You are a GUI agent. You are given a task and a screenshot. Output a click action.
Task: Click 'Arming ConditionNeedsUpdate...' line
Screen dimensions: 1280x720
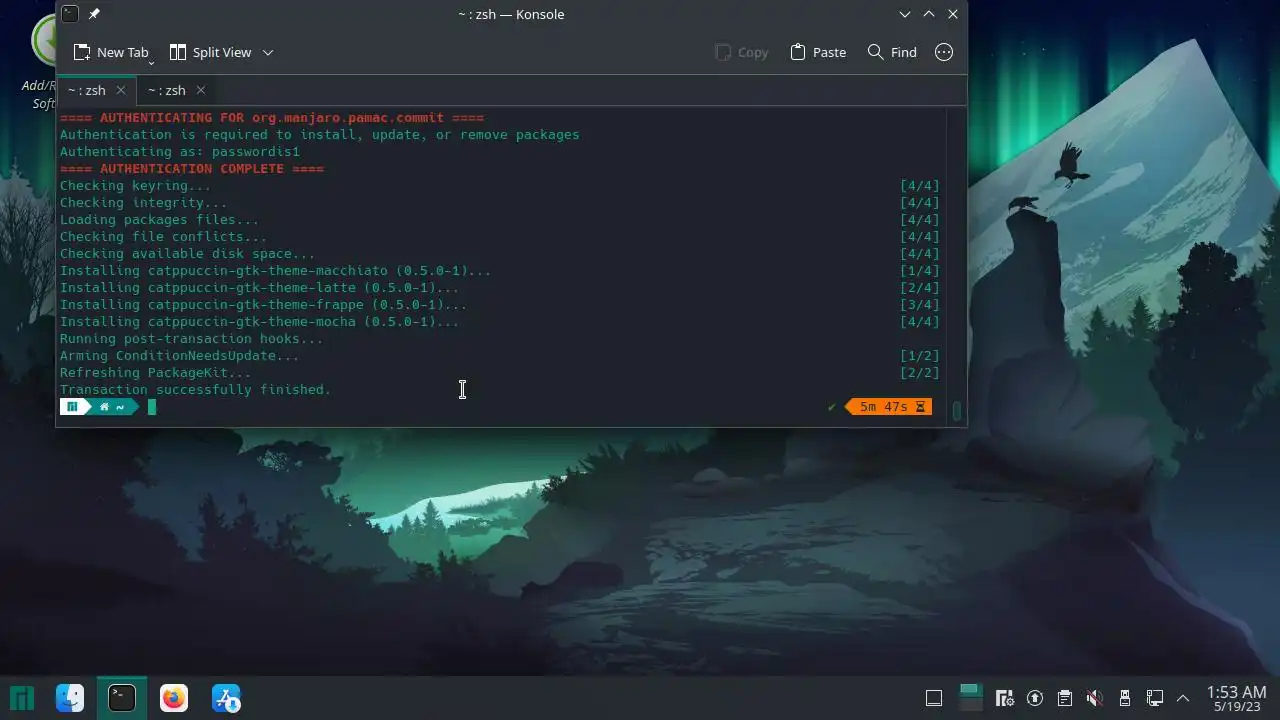click(x=180, y=356)
